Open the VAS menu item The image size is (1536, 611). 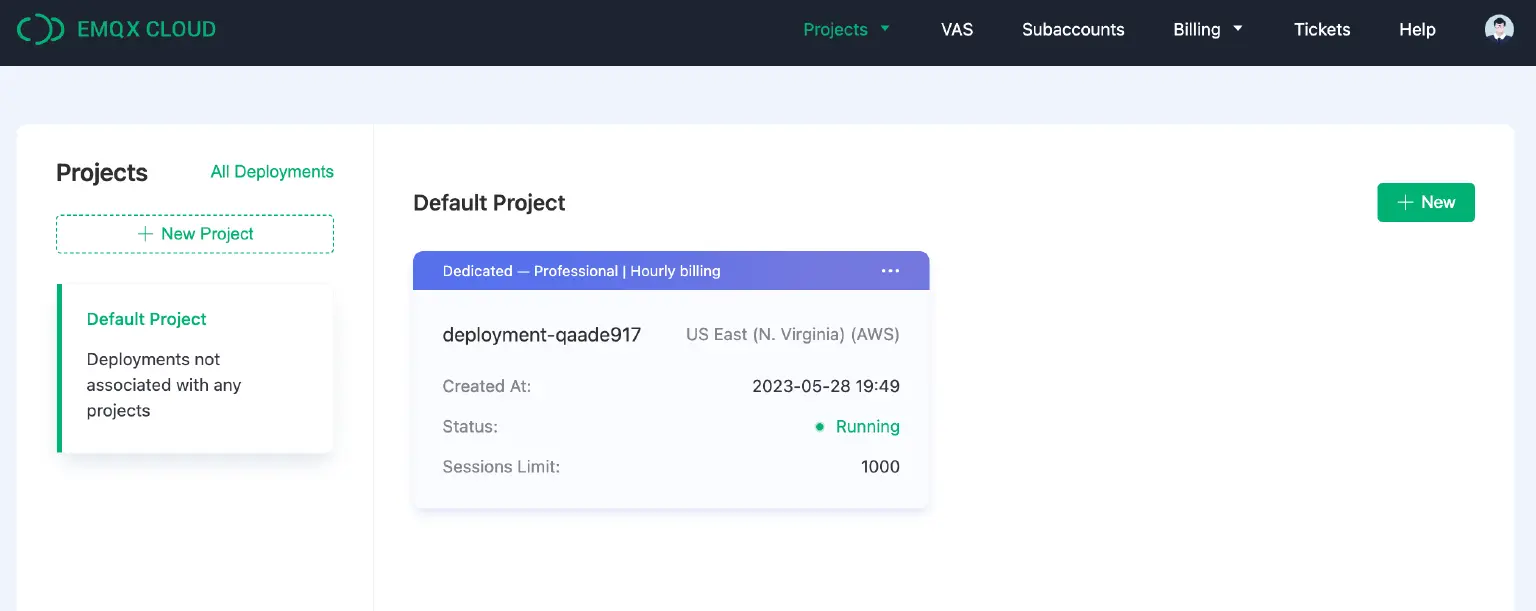coord(957,29)
